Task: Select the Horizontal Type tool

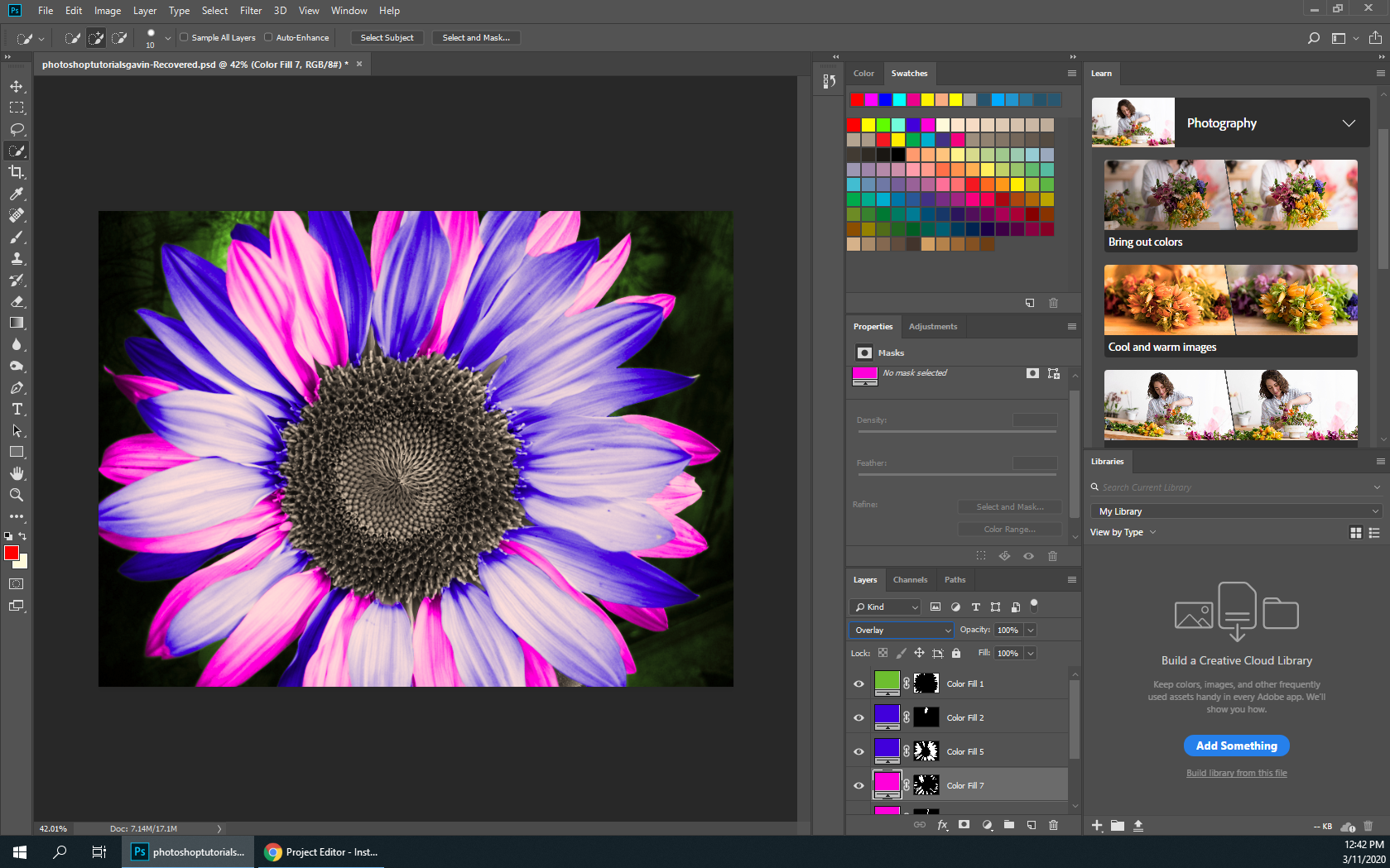Action: click(x=17, y=409)
